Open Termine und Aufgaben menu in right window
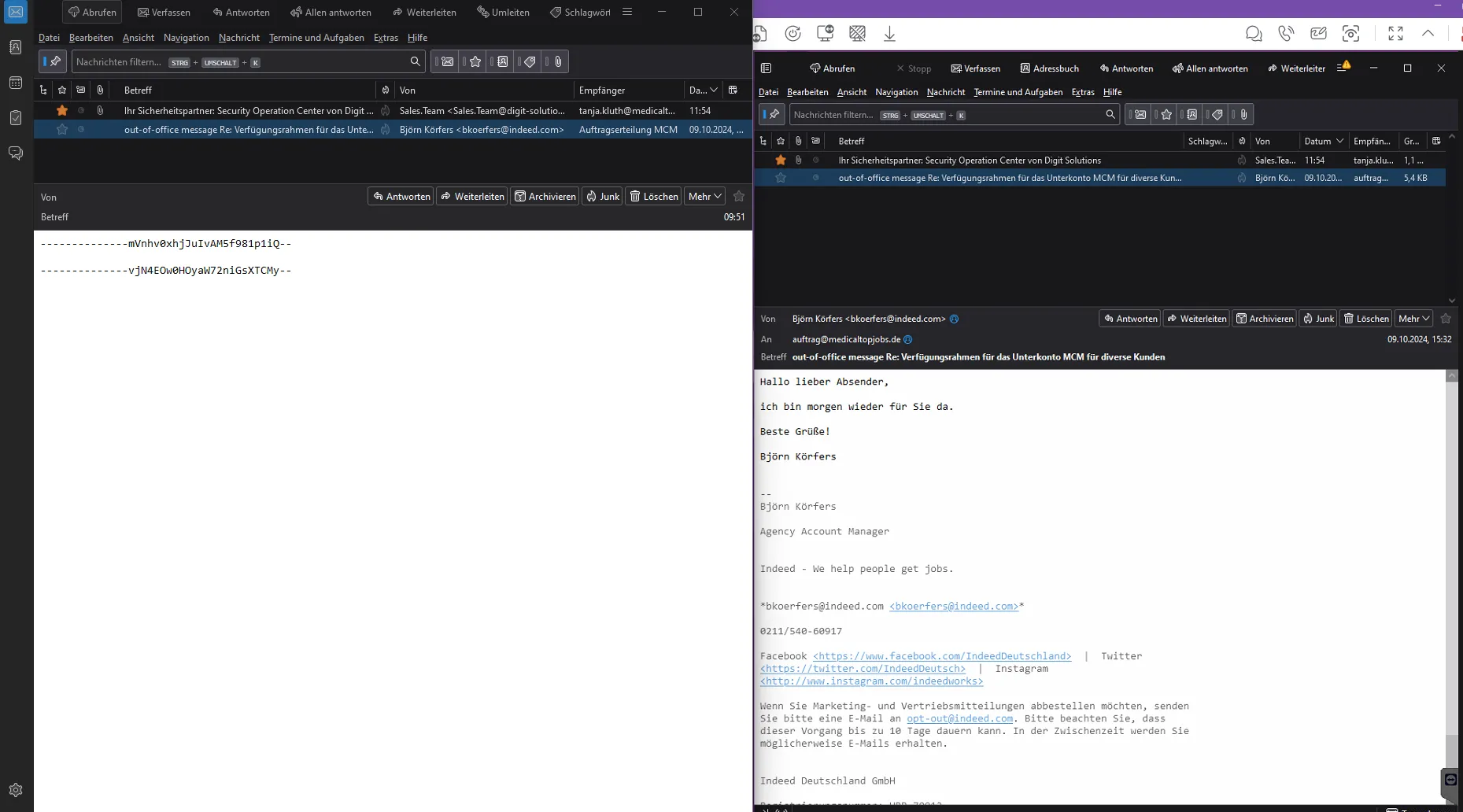 [x=1018, y=92]
